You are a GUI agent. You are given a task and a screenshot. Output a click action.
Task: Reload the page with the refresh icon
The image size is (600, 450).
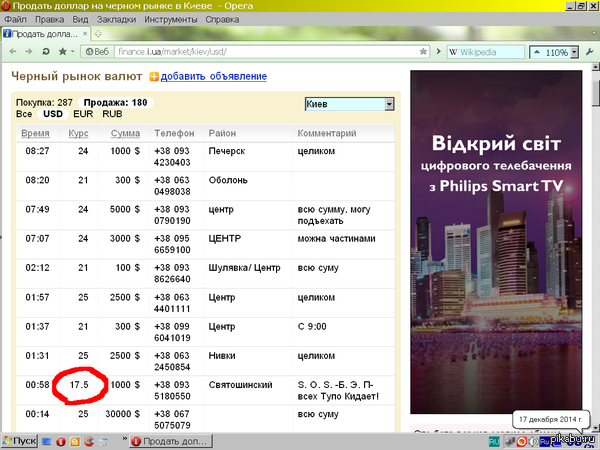45,50
